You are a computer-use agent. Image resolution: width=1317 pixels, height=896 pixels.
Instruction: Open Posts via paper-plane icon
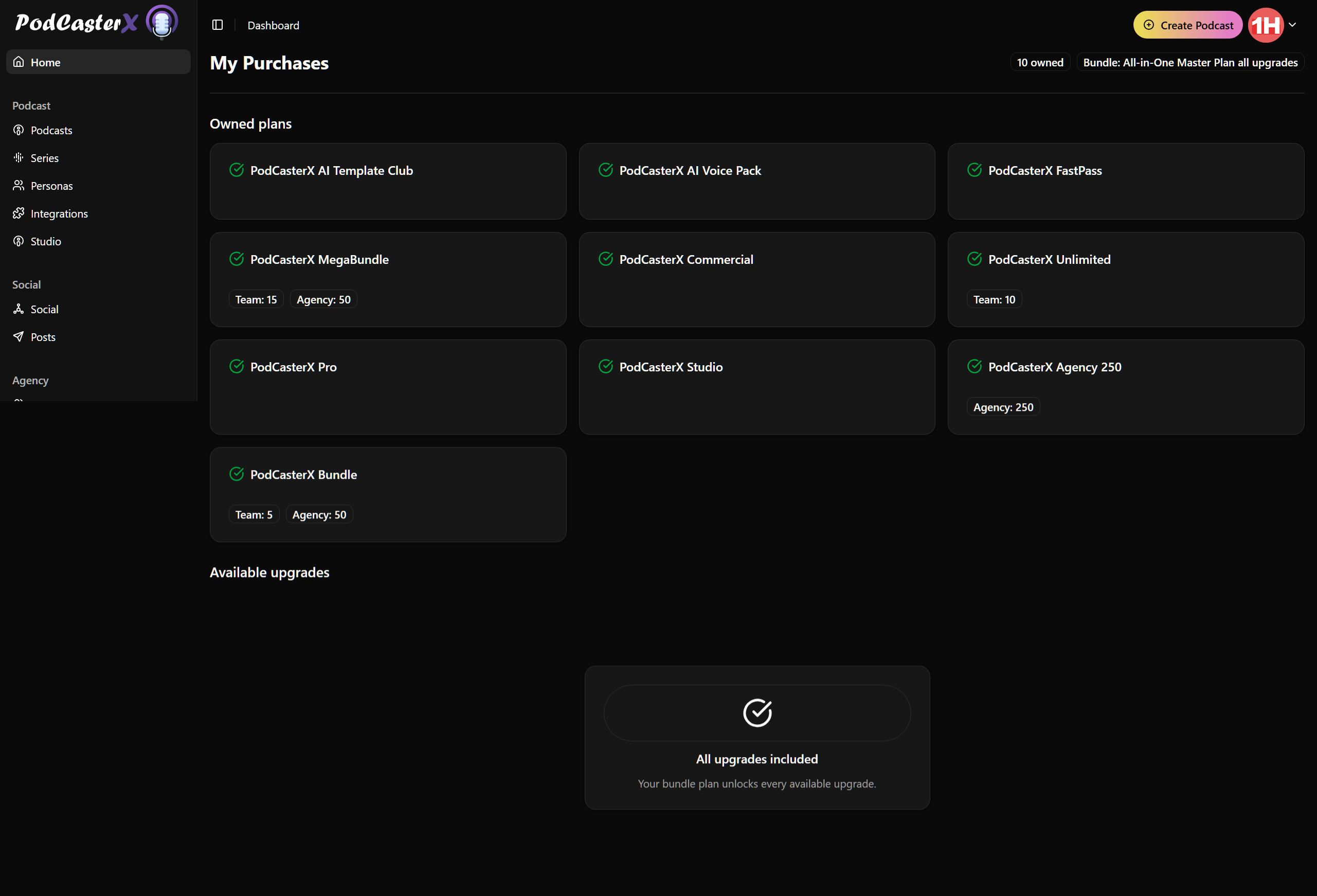click(19, 336)
